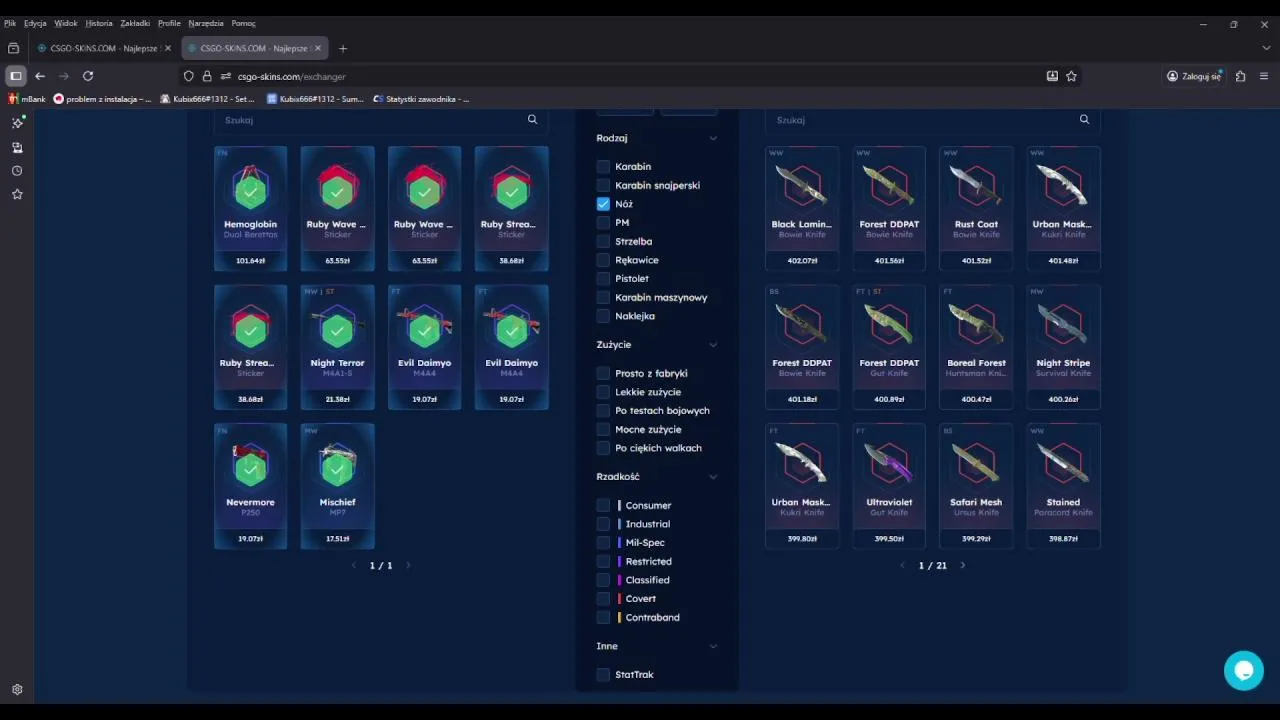Select the Stained Paracord Knife card
The height and width of the screenshot is (720, 1280).
pos(1063,486)
